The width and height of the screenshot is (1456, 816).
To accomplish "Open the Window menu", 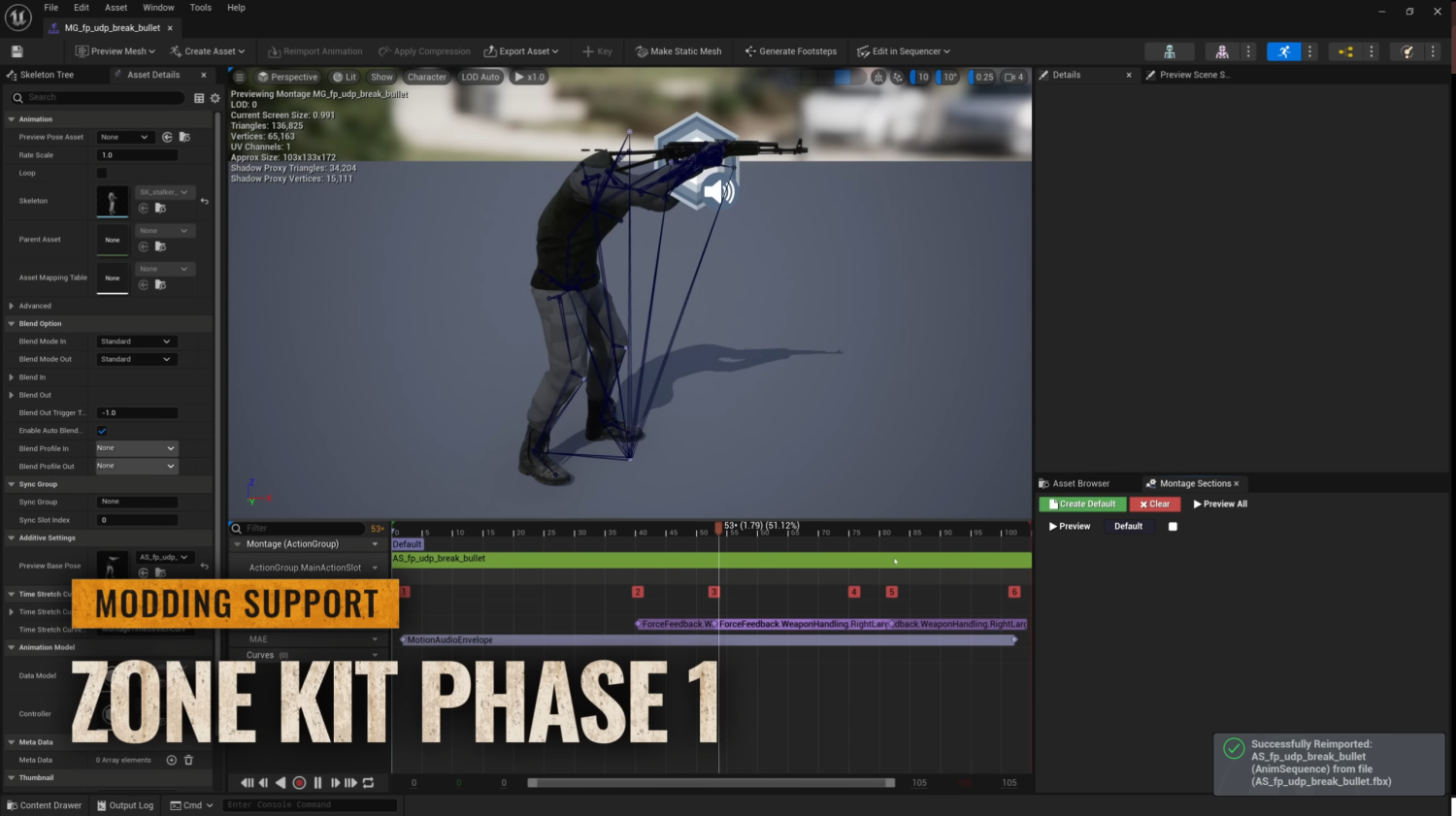I will click(x=158, y=8).
